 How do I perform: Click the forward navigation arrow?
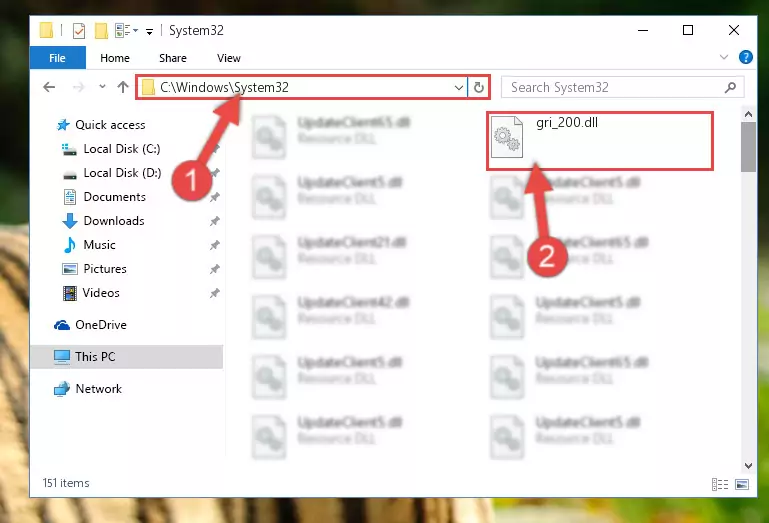pyautogui.click(x=78, y=87)
